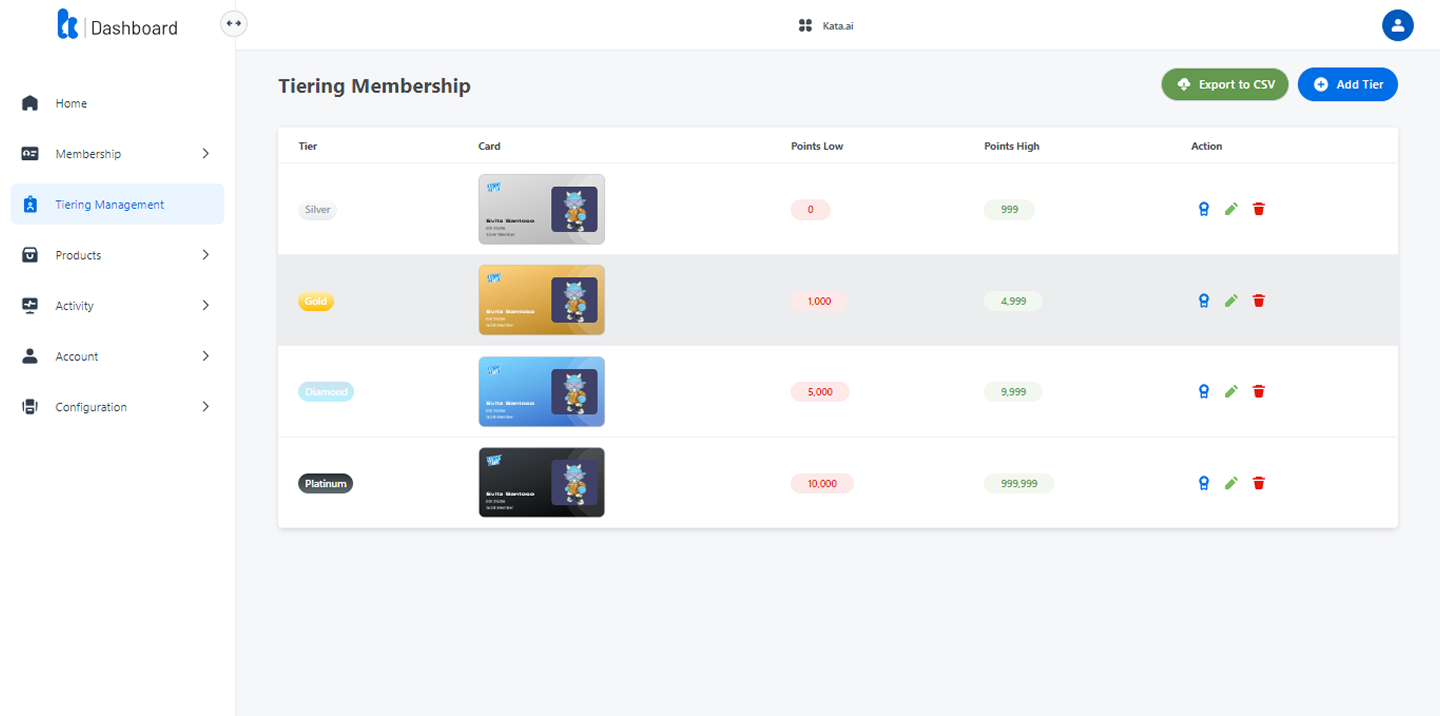Image resolution: width=1440 pixels, height=716 pixels.
Task: Open the Activity sidebar submenu
Action: pyautogui.click(x=205, y=306)
